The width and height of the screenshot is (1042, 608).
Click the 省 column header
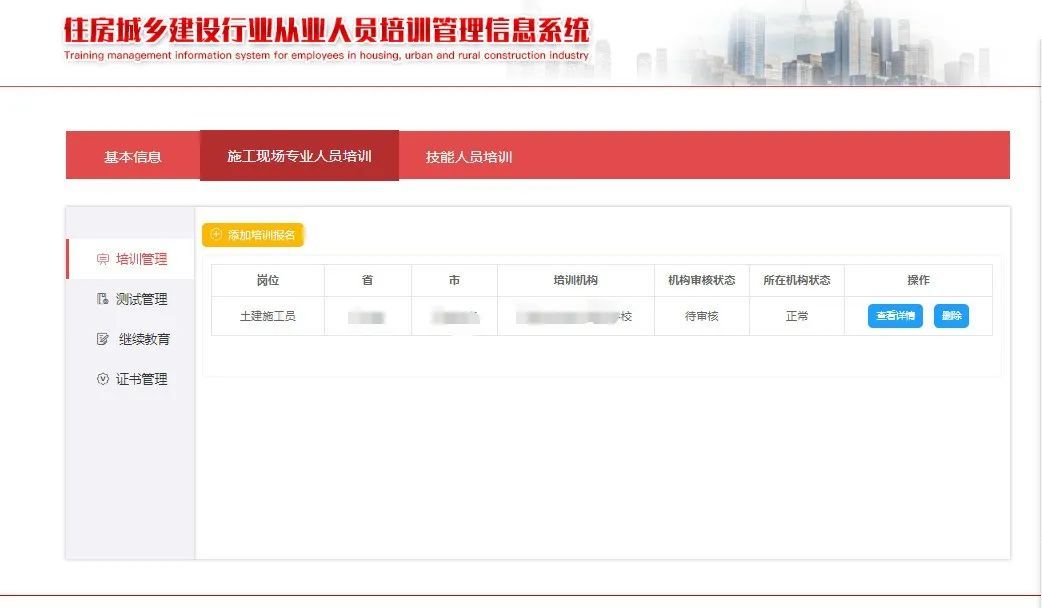point(367,281)
